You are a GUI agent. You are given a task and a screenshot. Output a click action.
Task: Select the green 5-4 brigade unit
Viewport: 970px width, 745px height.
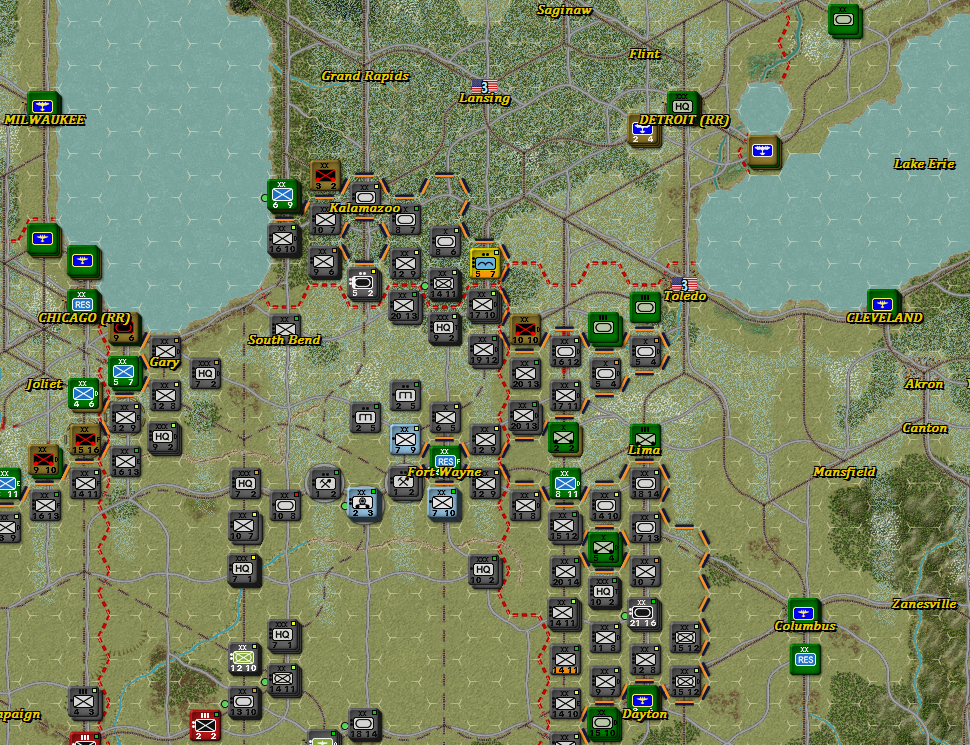click(603, 548)
